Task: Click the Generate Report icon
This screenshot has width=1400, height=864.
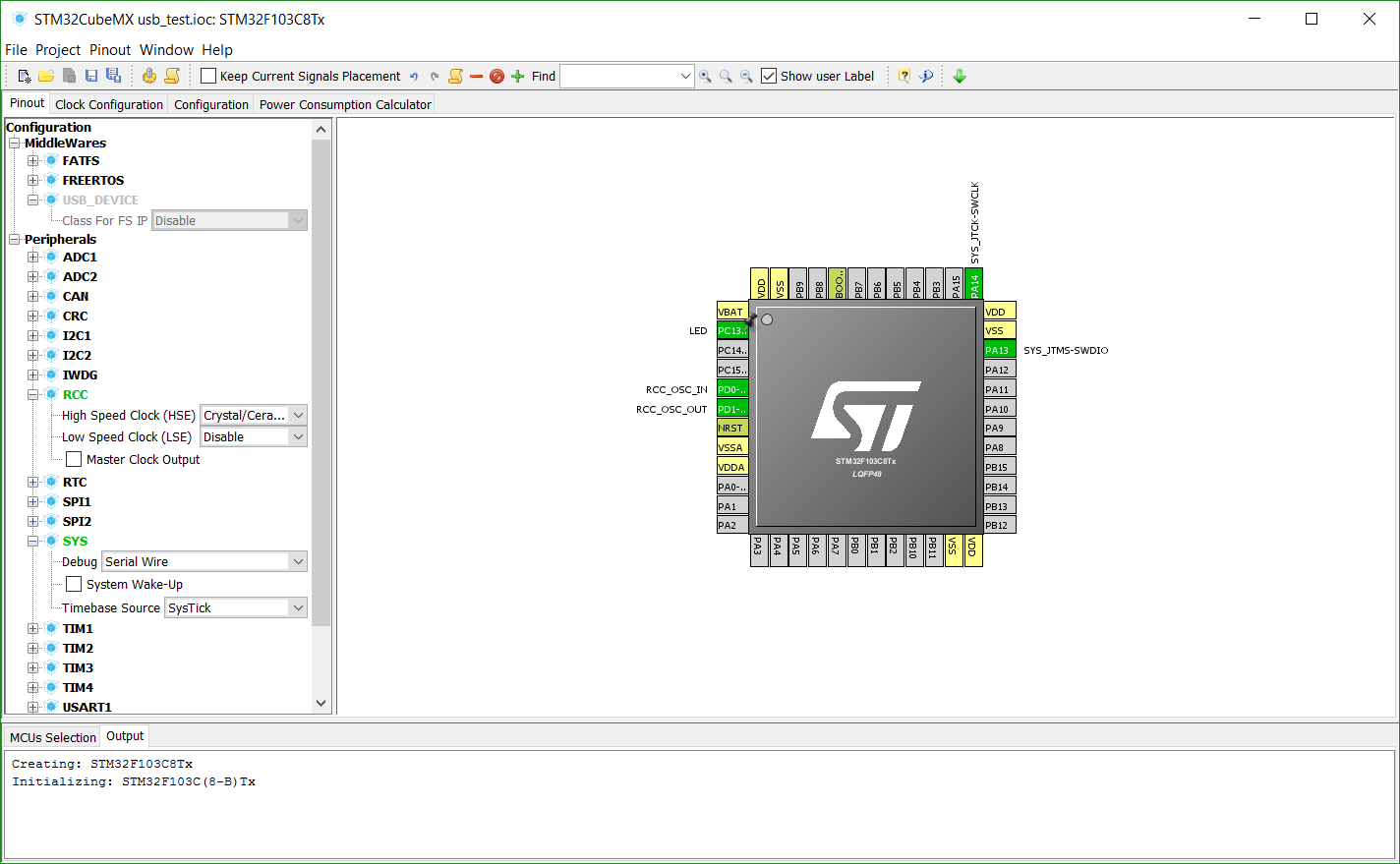Action: (172, 76)
